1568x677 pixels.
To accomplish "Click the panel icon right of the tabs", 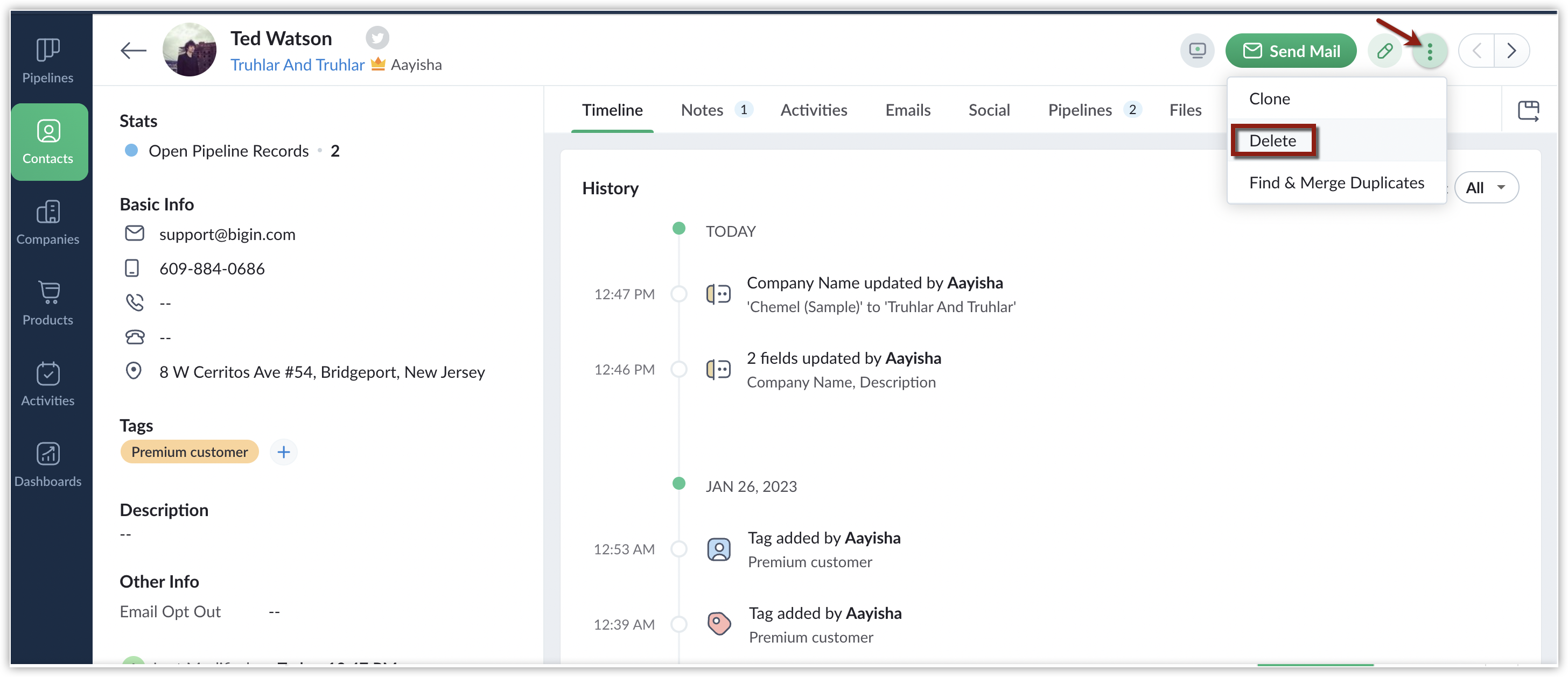I will point(1528,111).
